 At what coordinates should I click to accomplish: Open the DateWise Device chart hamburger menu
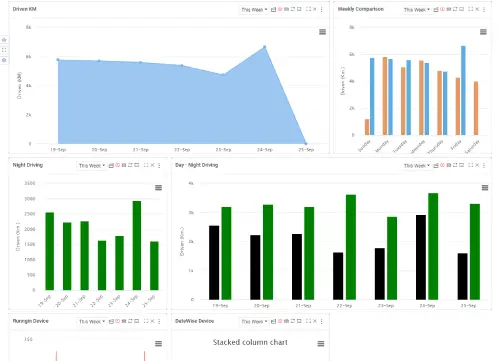(321, 343)
